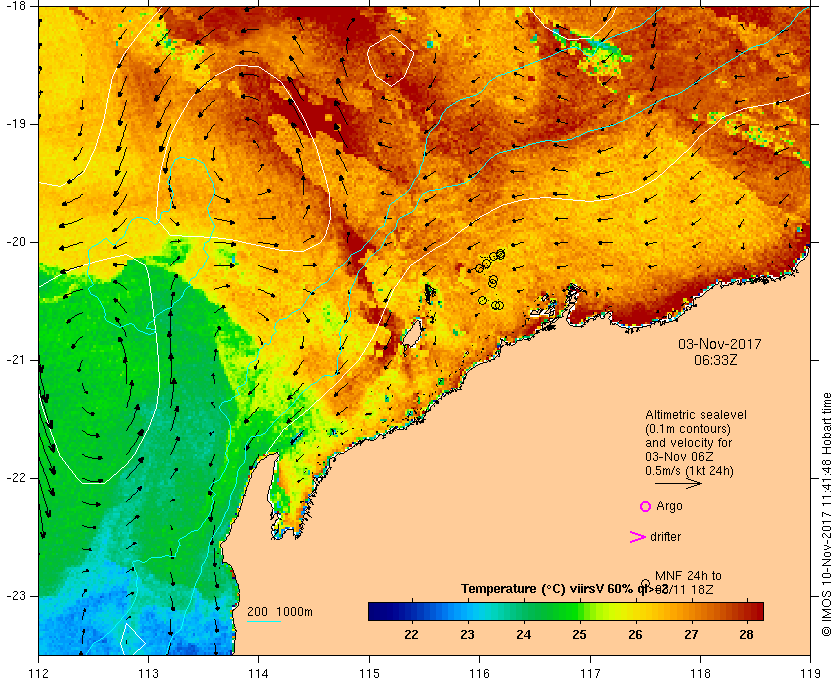The image size is (840, 680).
Task: Click the 'and velocity for' legend line
Action: coord(688,443)
